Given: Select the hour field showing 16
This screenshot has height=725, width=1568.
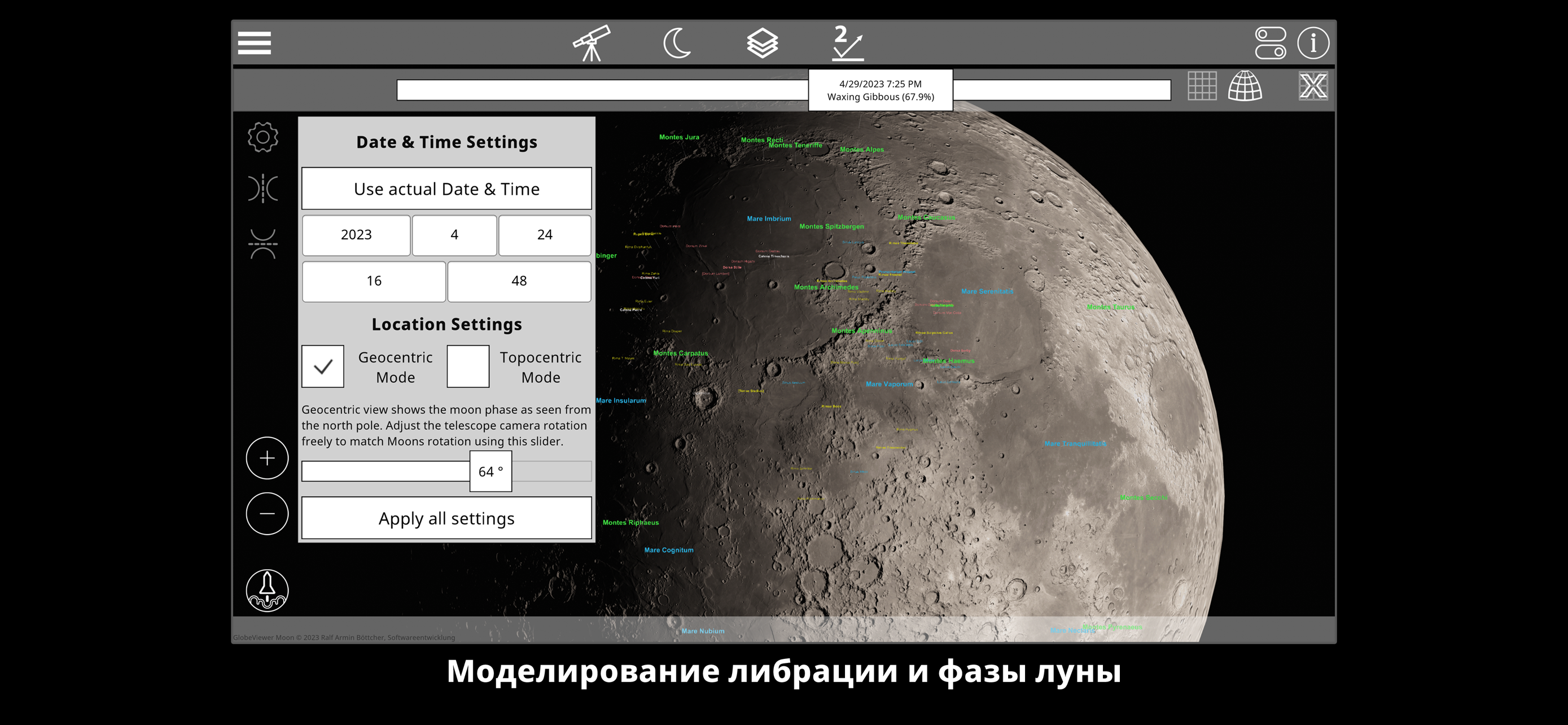Looking at the screenshot, I should click(374, 281).
